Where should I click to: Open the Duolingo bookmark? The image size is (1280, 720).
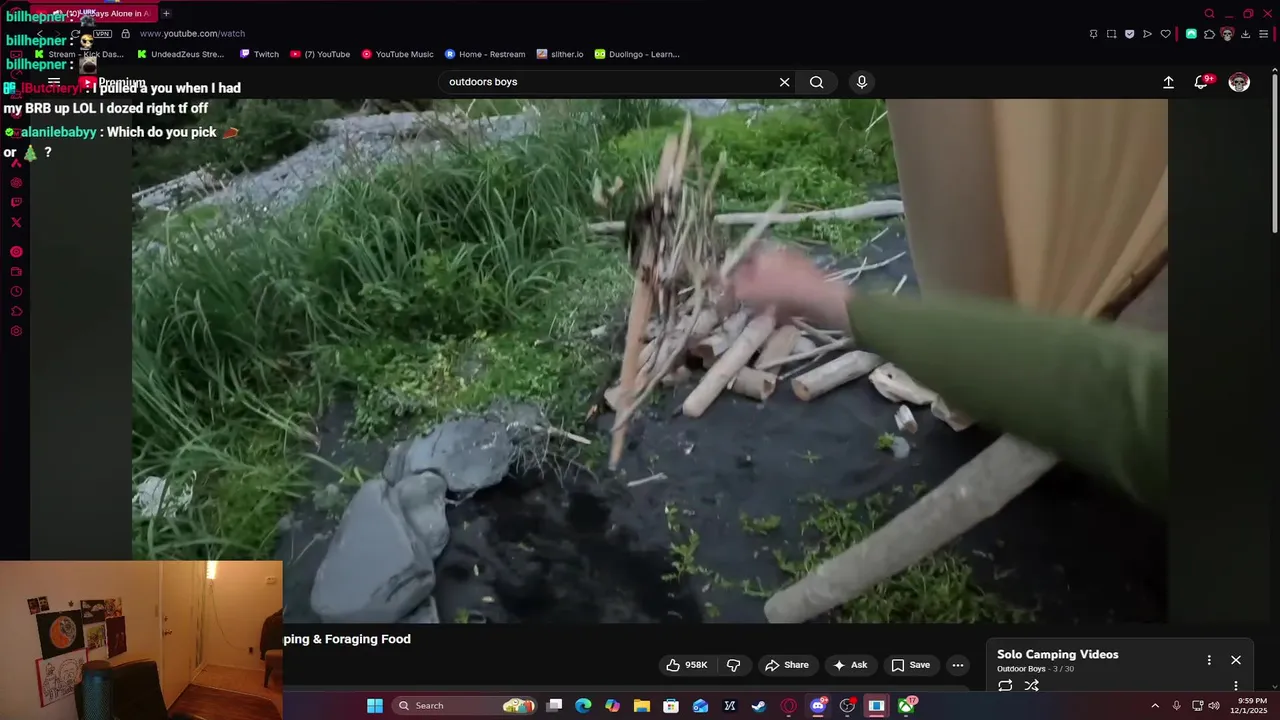[637, 54]
